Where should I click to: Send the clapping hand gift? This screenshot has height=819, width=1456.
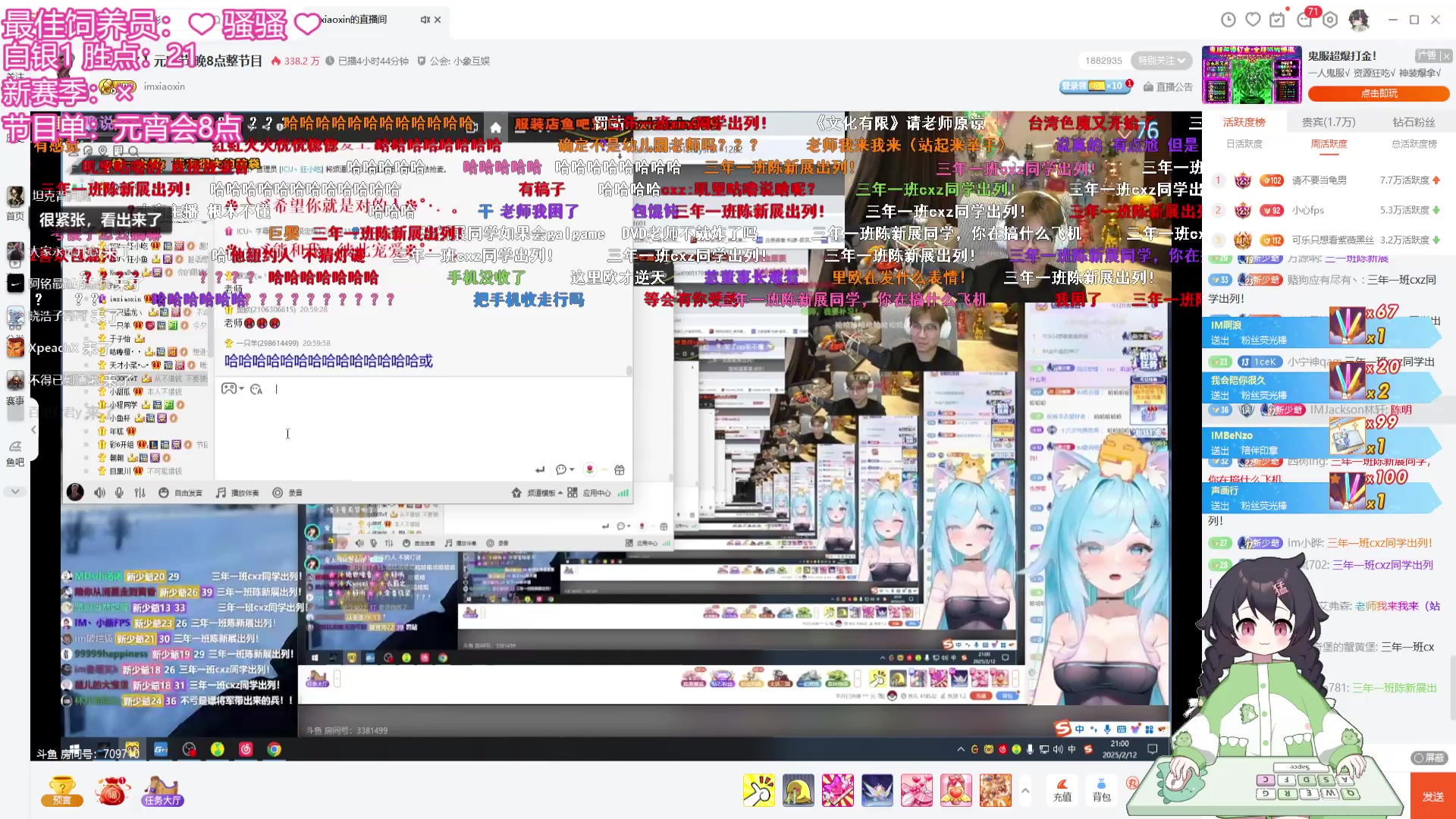(x=759, y=789)
